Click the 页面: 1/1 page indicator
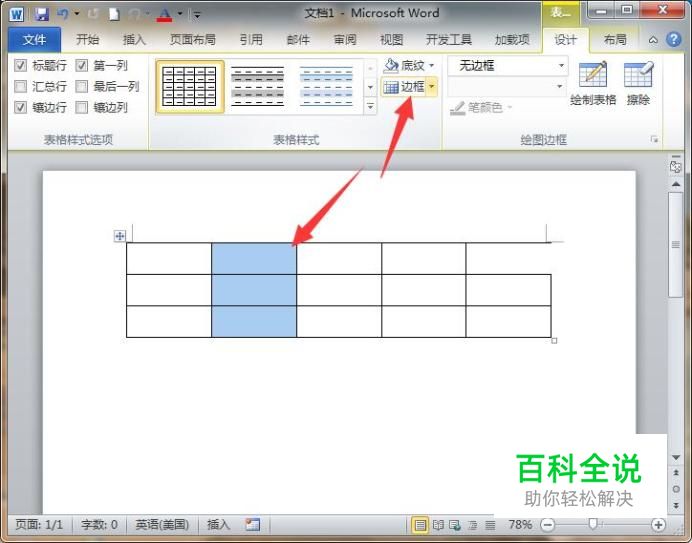This screenshot has height=543, width=692. coord(39,524)
